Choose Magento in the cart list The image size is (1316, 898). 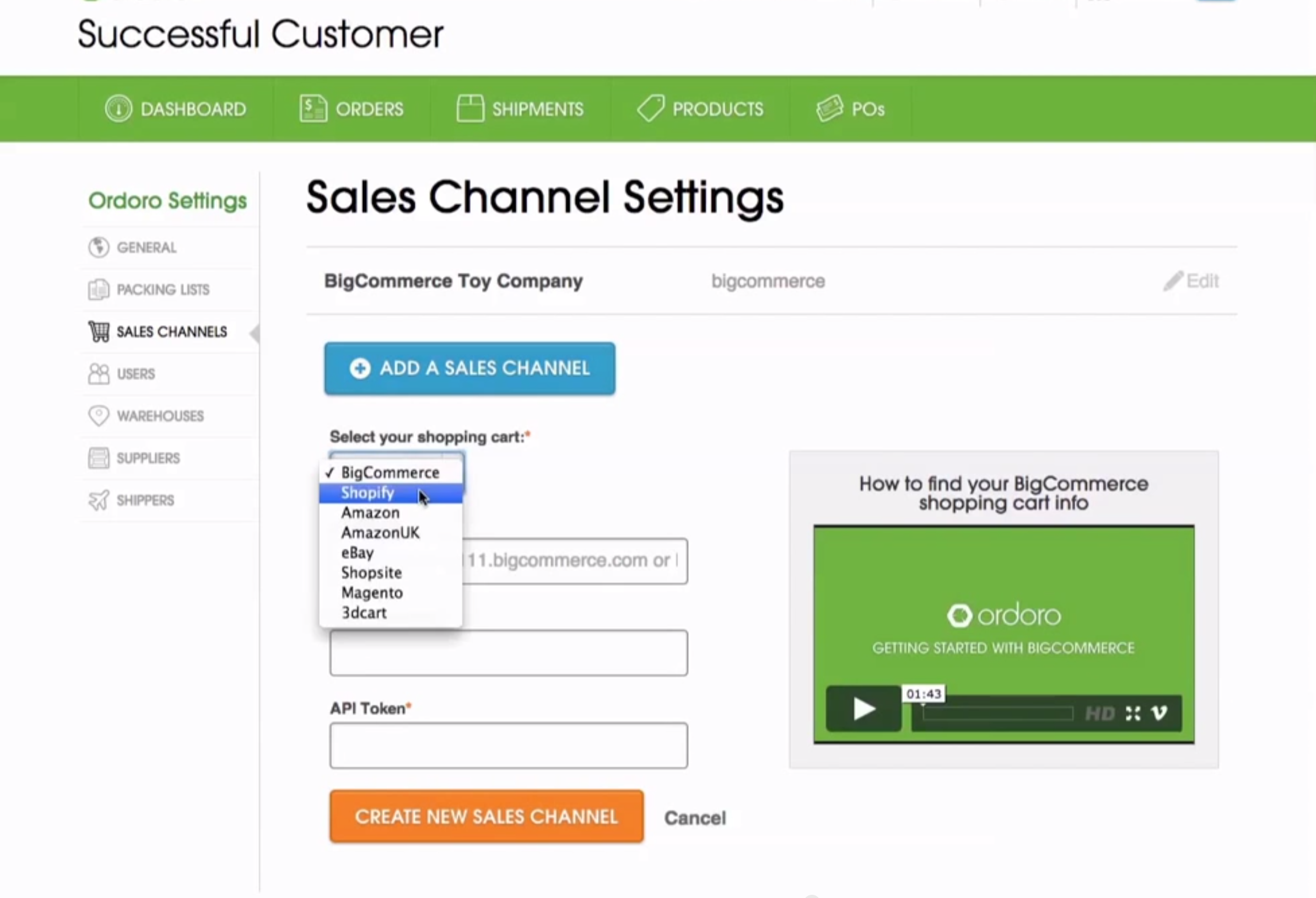(x=372, y=593)
